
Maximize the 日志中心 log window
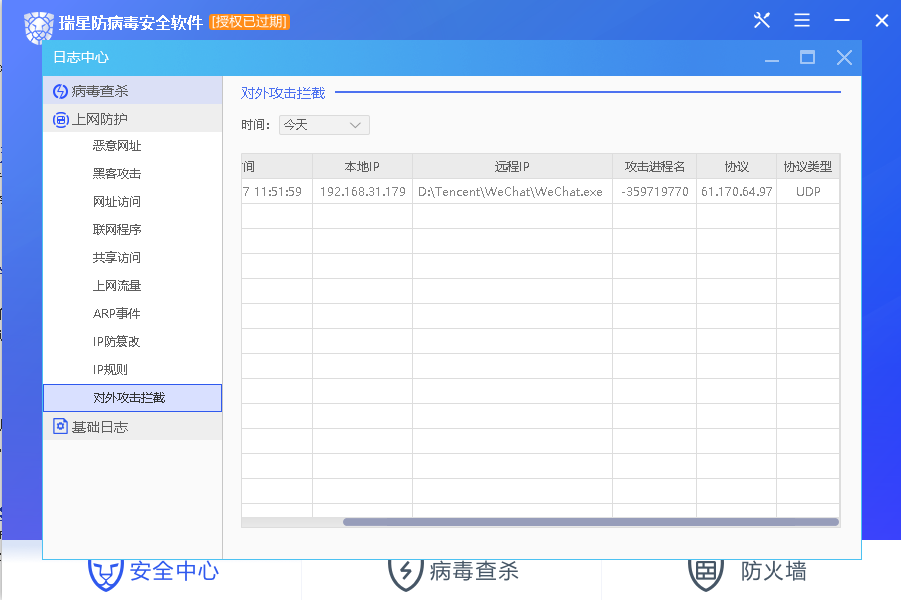pyautogui.click(x=807, y=57)
